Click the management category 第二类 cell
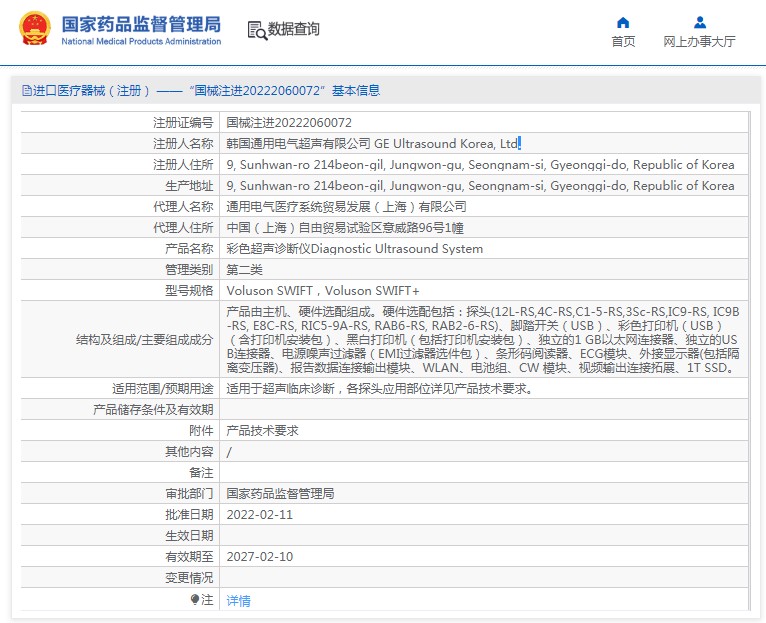Viewport: 766px width, 623px height. click(244, 270)
